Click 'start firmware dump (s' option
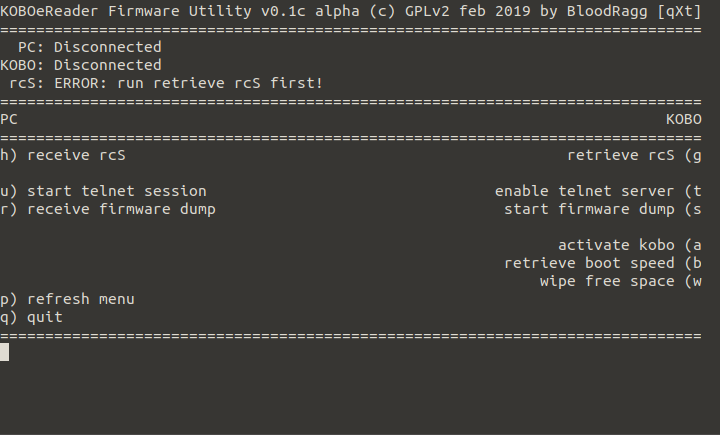 pyautogui.click(x=602, y=209)
